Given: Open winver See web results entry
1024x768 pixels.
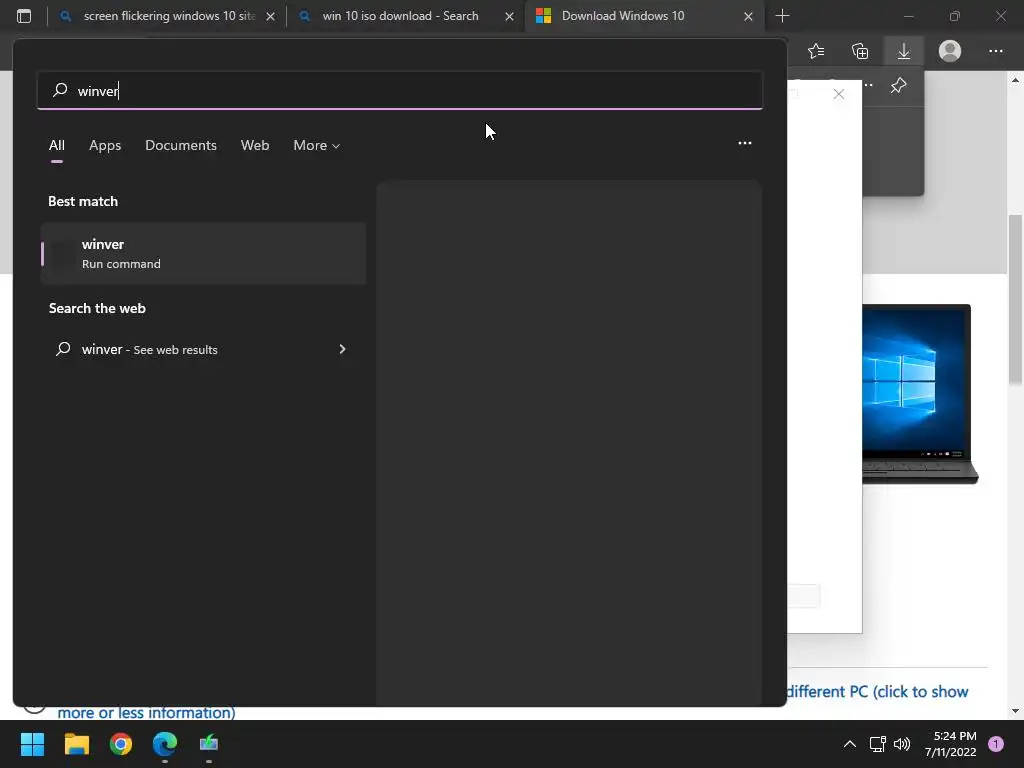Looking at the screenshot, I should [x=203, y=349].
